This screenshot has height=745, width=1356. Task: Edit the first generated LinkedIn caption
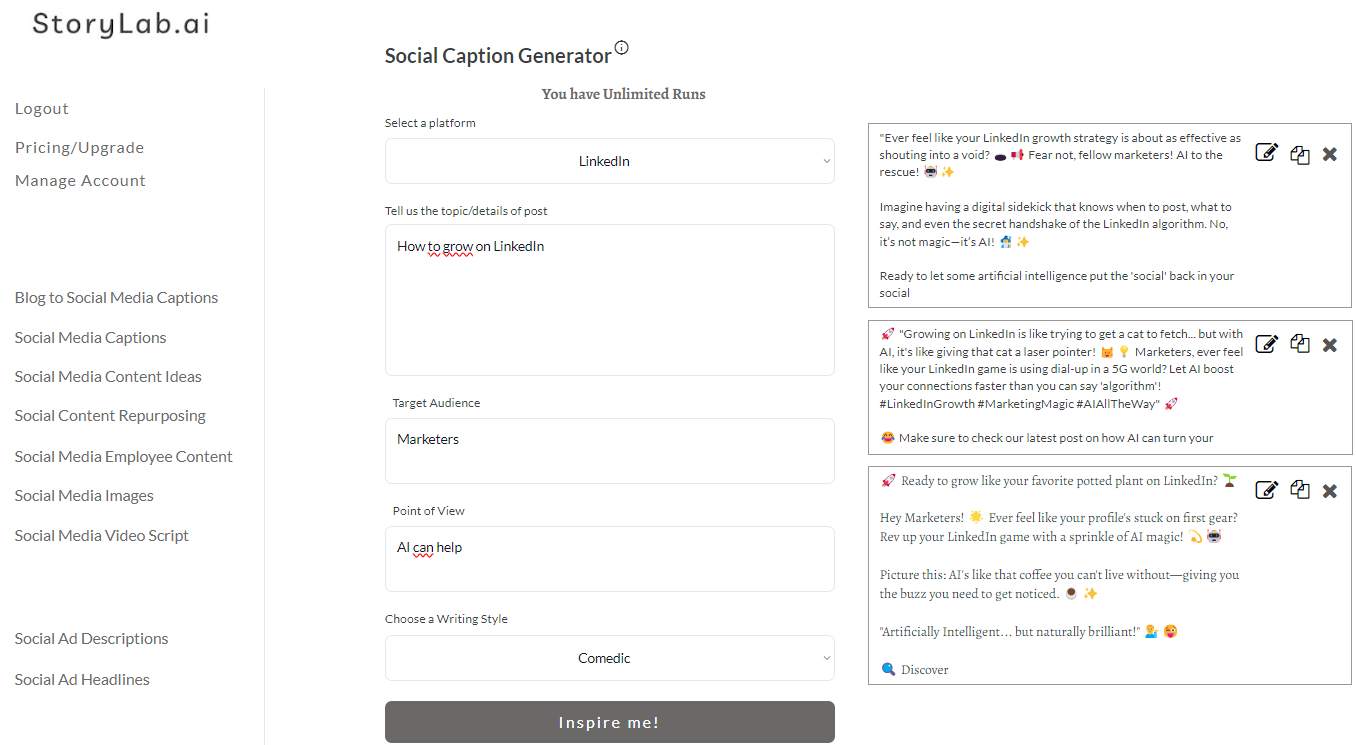(x=1266, y=154)
